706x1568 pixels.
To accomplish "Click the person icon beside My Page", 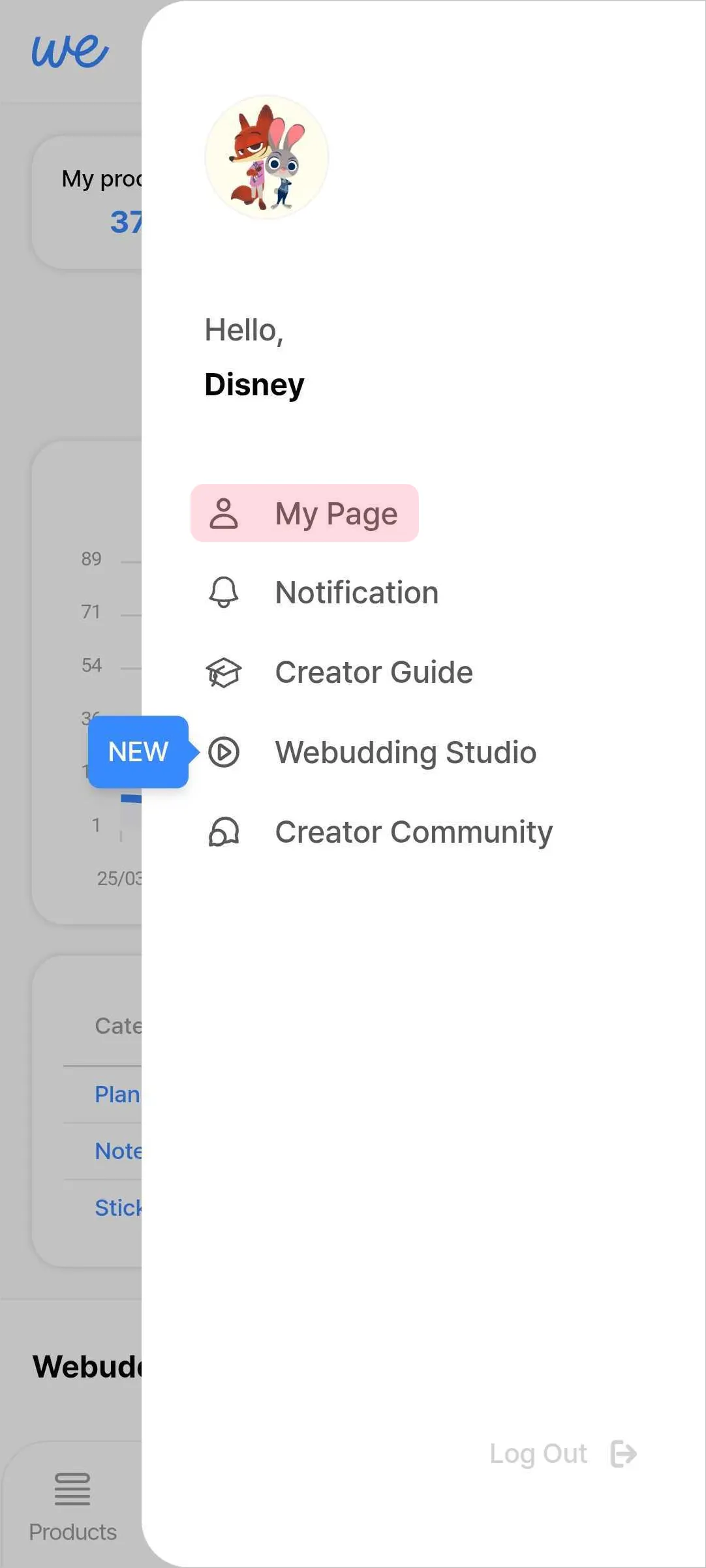I will pyautogui.click(x=223, y=513).
